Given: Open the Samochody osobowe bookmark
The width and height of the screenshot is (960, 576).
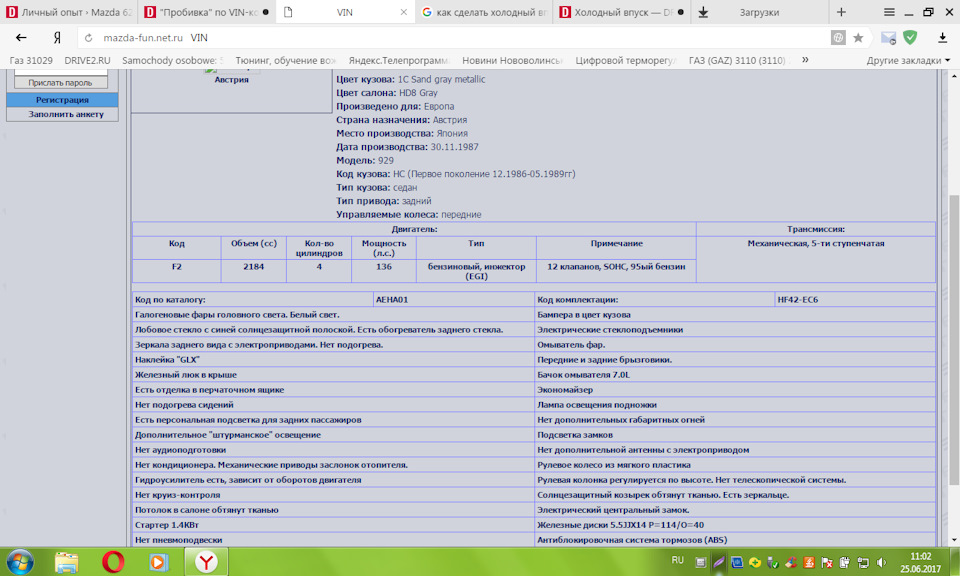Looking at the screenshot, I should [x=173, y=60].
